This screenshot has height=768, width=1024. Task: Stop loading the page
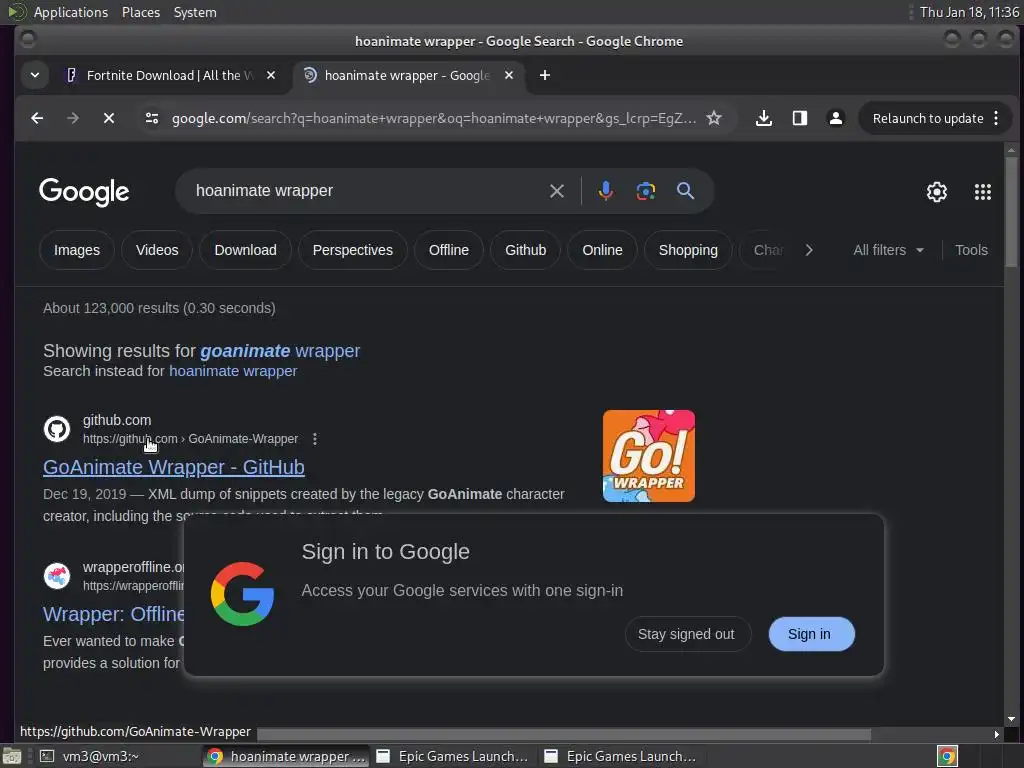coord(109,118)
